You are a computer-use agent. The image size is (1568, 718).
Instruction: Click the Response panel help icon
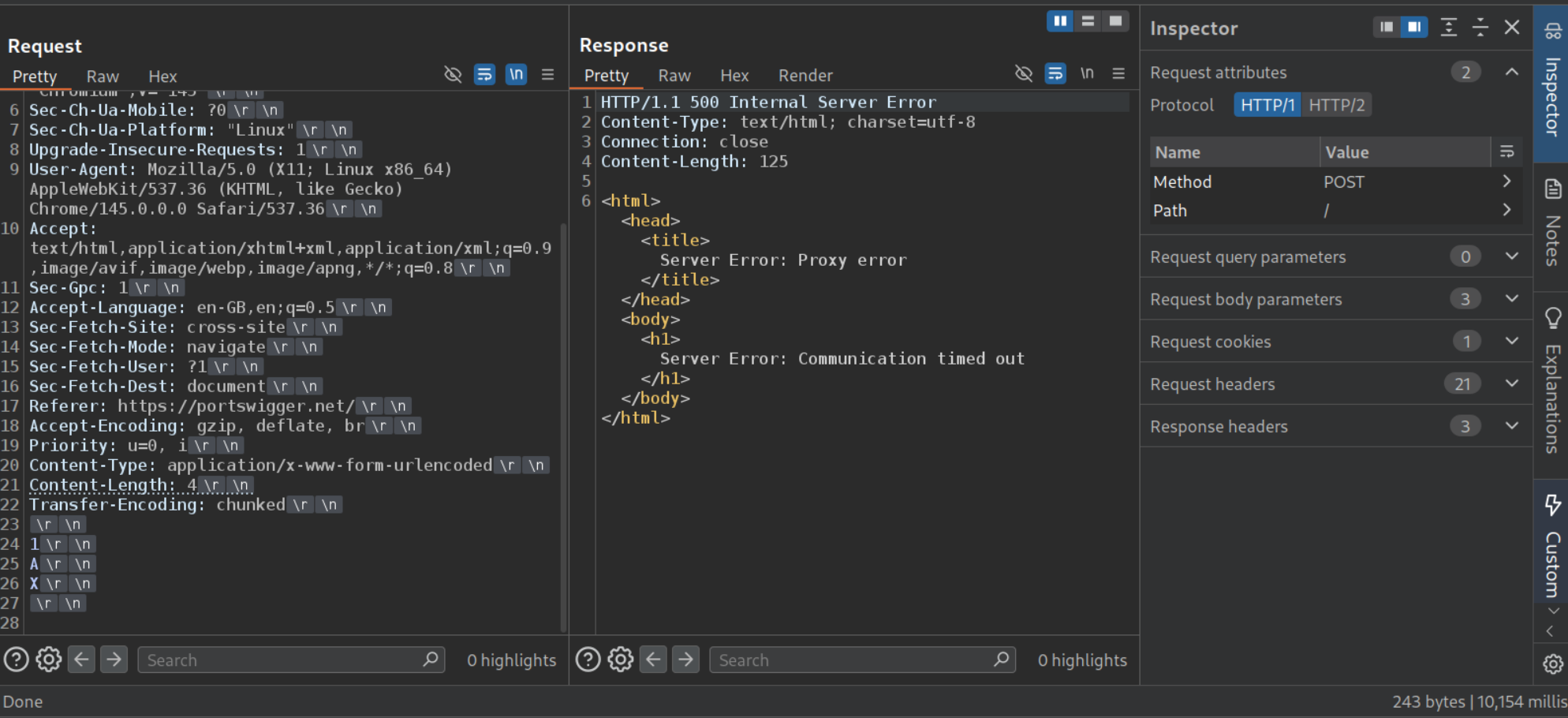[x=588, y=660]
